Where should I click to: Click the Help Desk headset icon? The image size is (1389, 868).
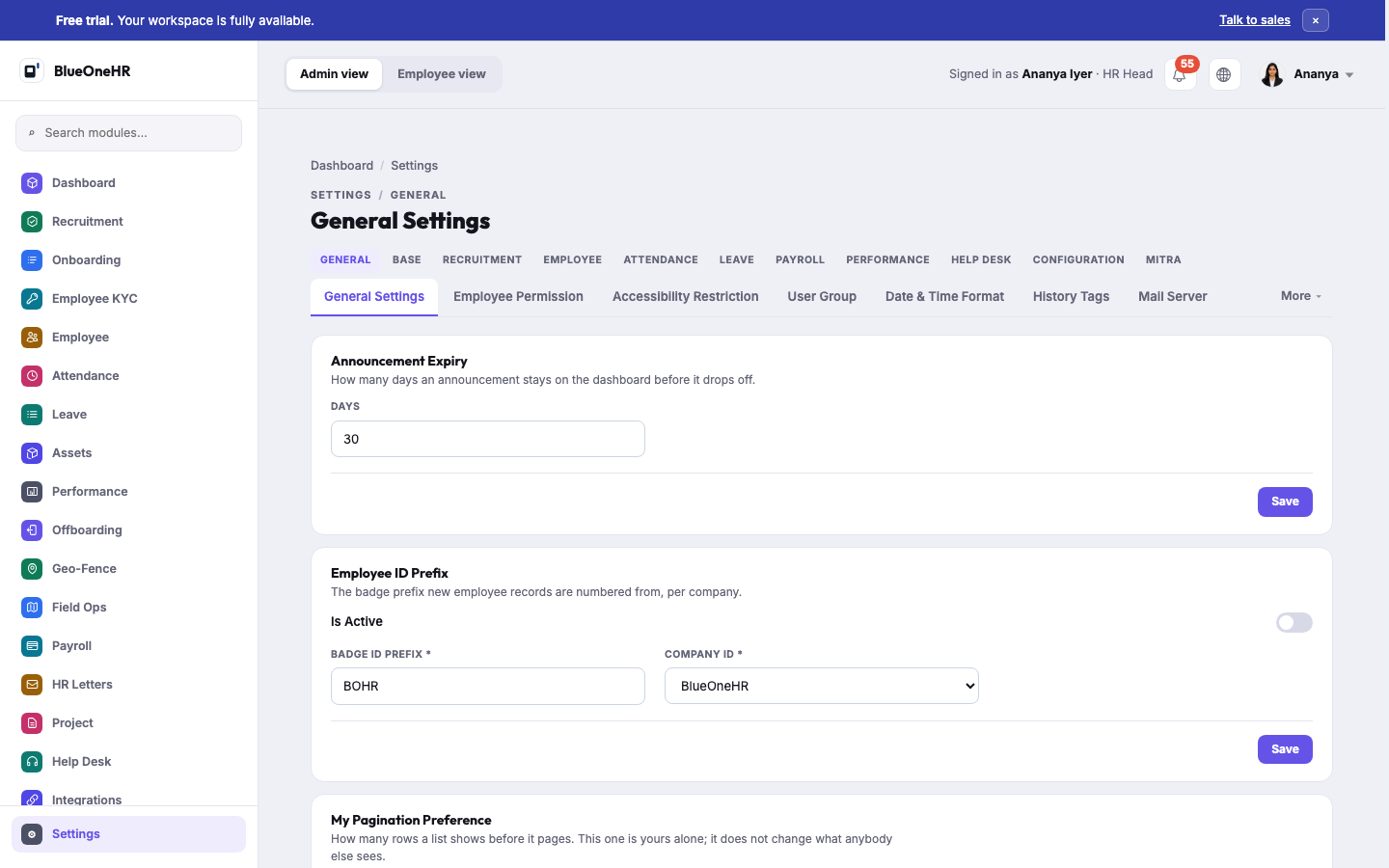(x=32, y=762)
